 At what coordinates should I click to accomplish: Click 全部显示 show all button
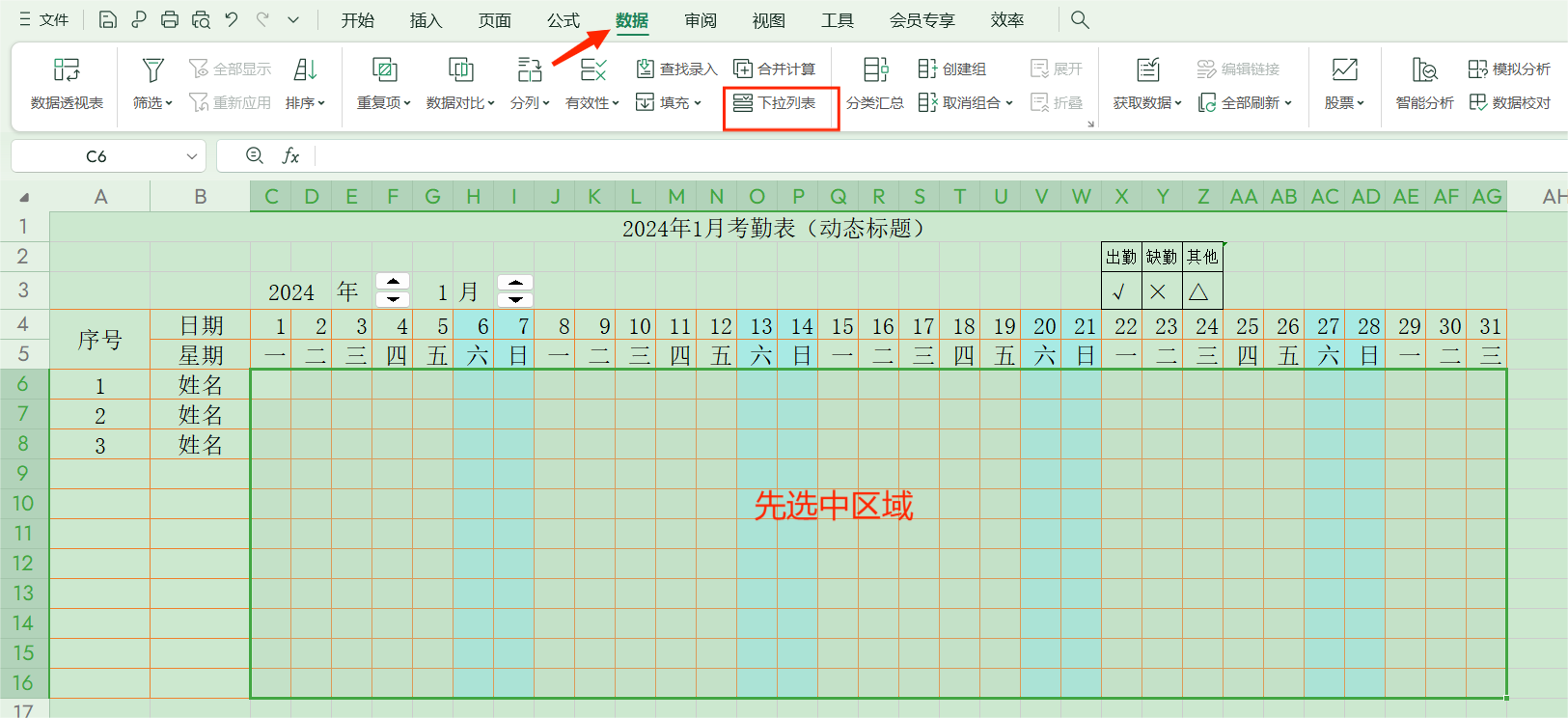[x=230, y=69]
